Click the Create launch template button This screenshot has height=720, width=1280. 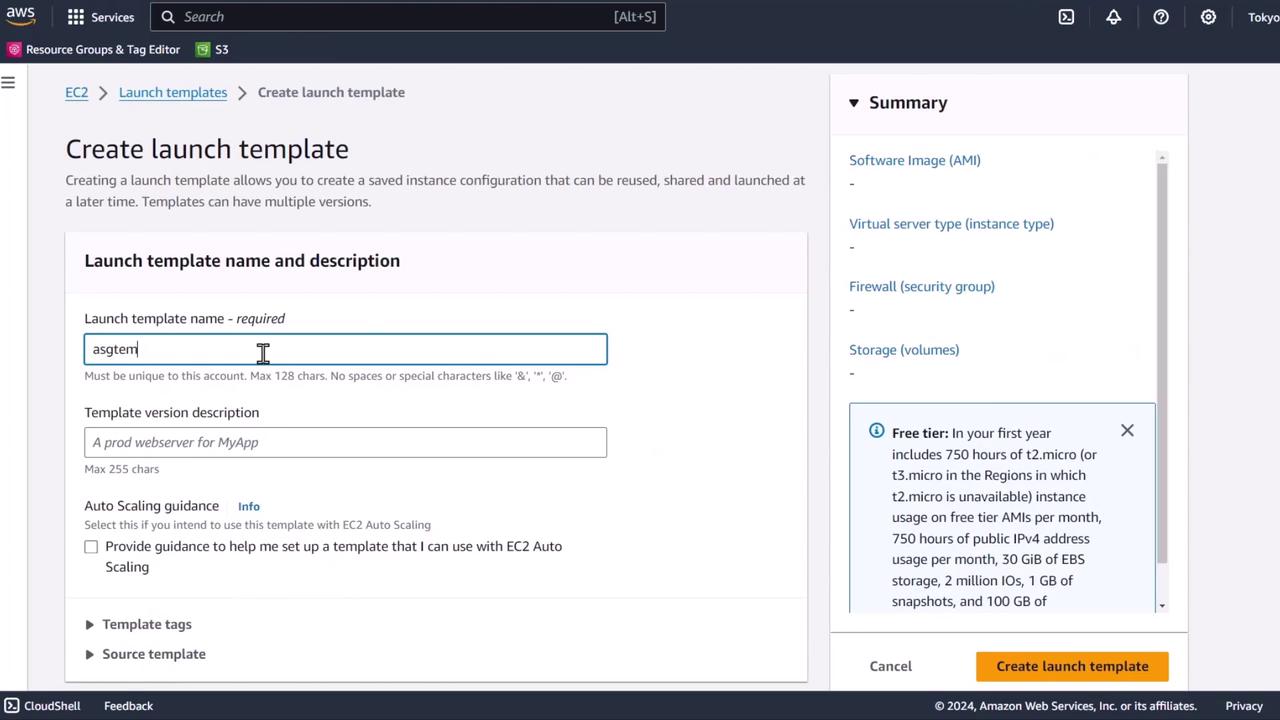[1072, 666]
